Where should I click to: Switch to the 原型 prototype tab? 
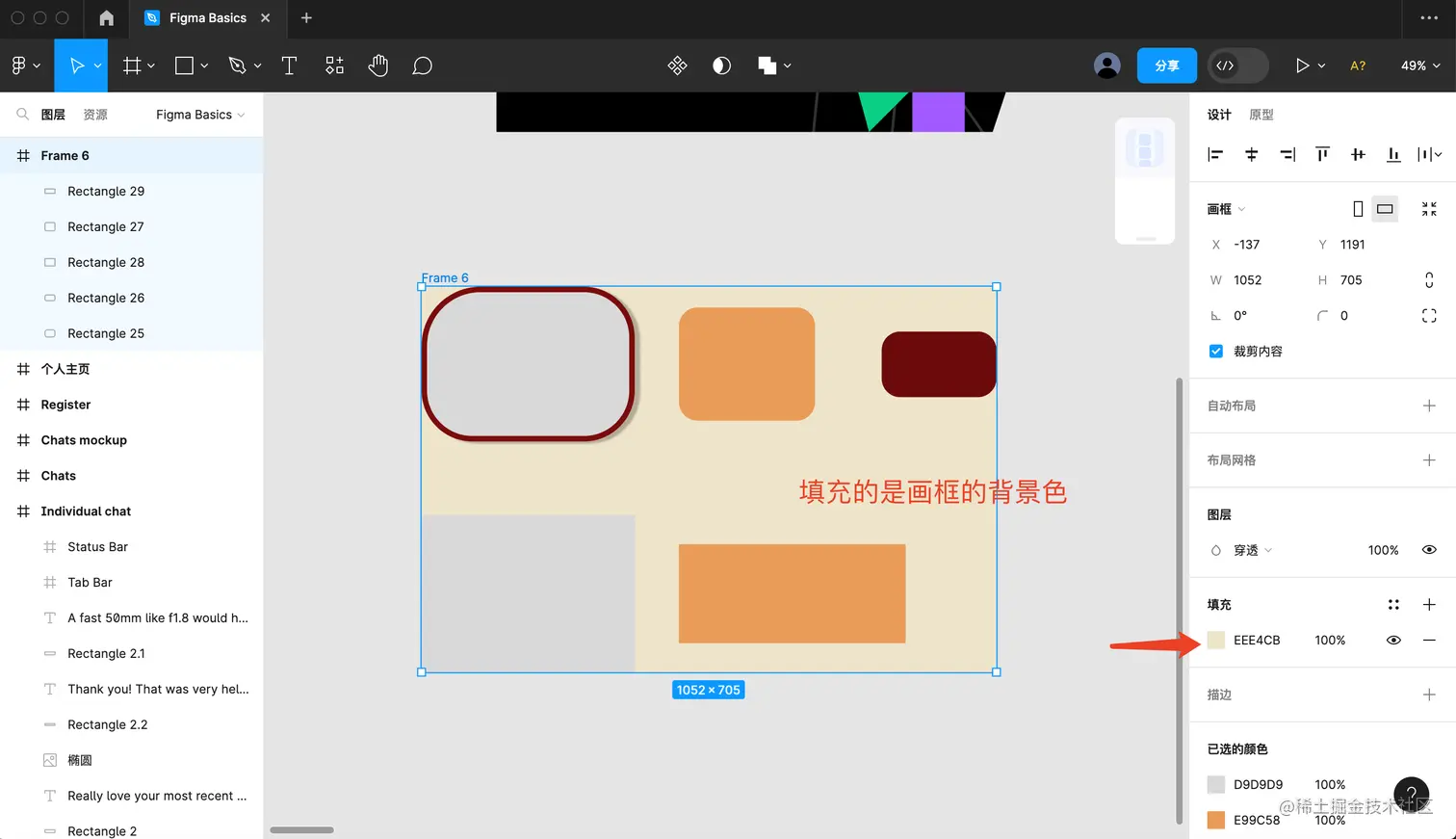tap(1261, 115)
